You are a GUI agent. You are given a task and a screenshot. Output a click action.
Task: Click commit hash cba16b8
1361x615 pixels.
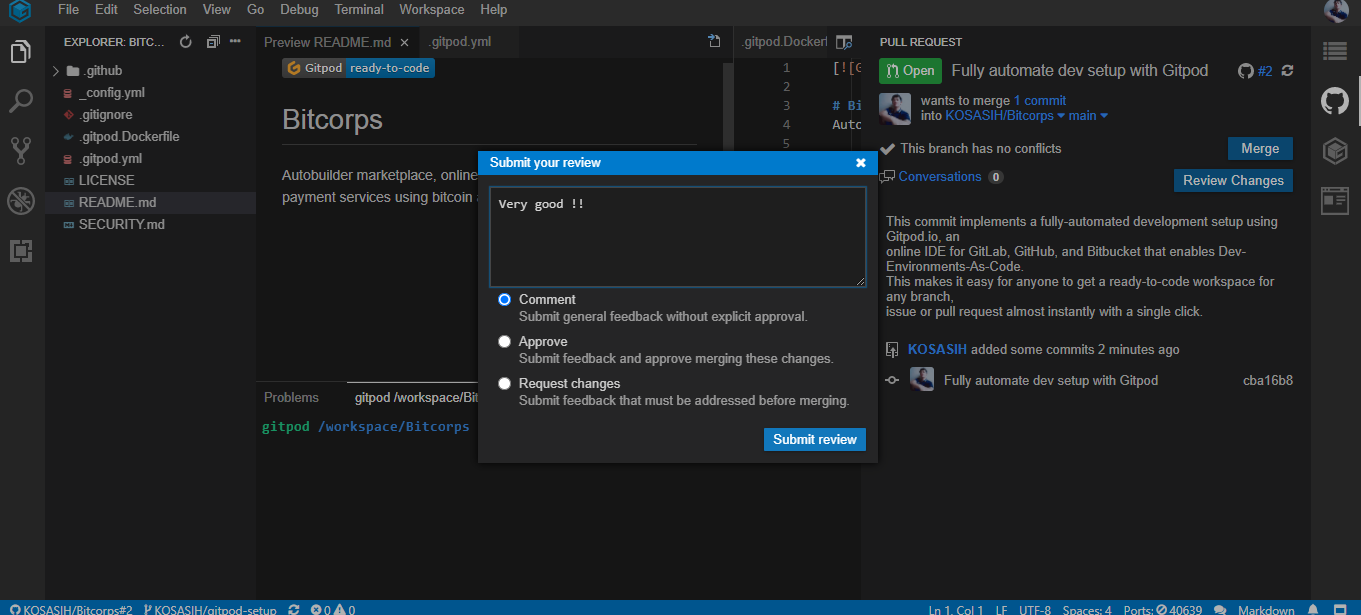(1268, 380)
